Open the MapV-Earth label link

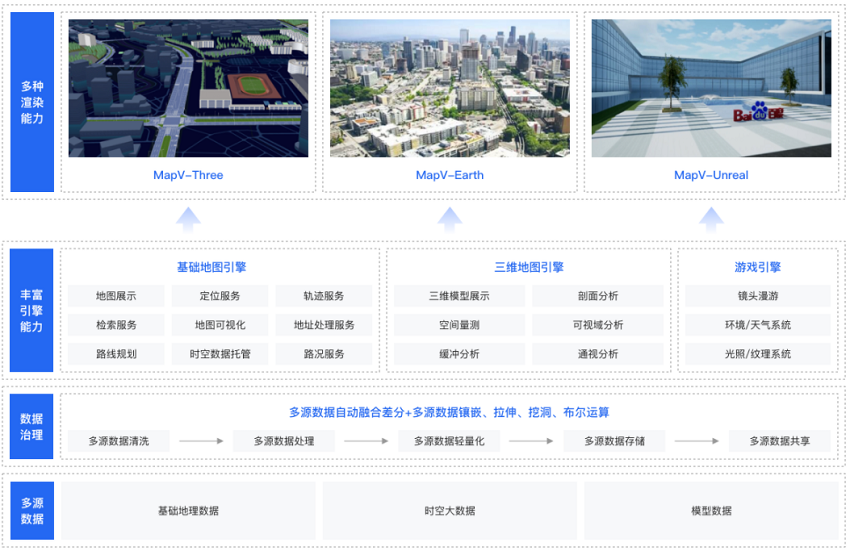(x=449, y=175)
